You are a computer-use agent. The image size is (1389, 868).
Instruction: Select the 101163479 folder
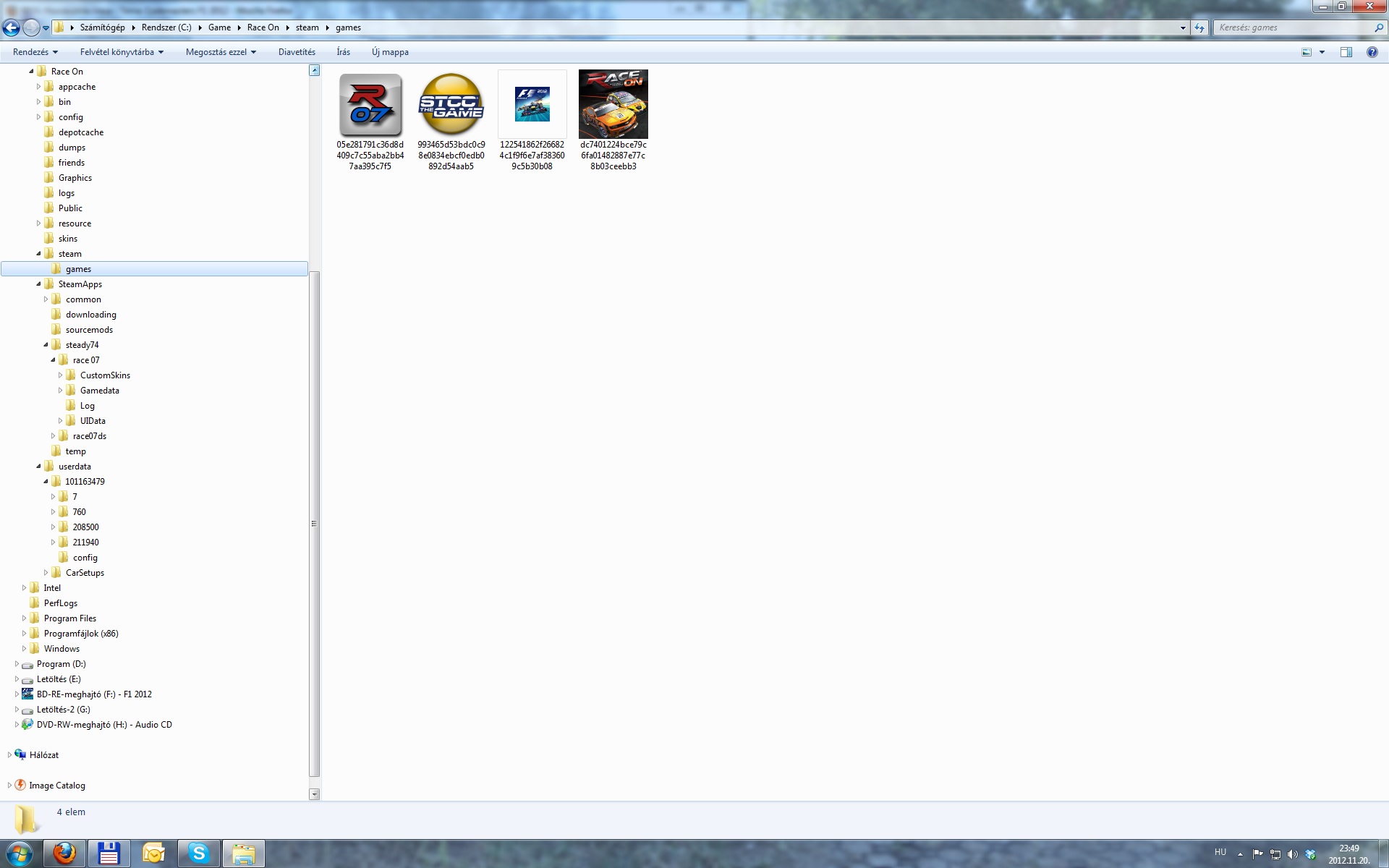[85, 481]
